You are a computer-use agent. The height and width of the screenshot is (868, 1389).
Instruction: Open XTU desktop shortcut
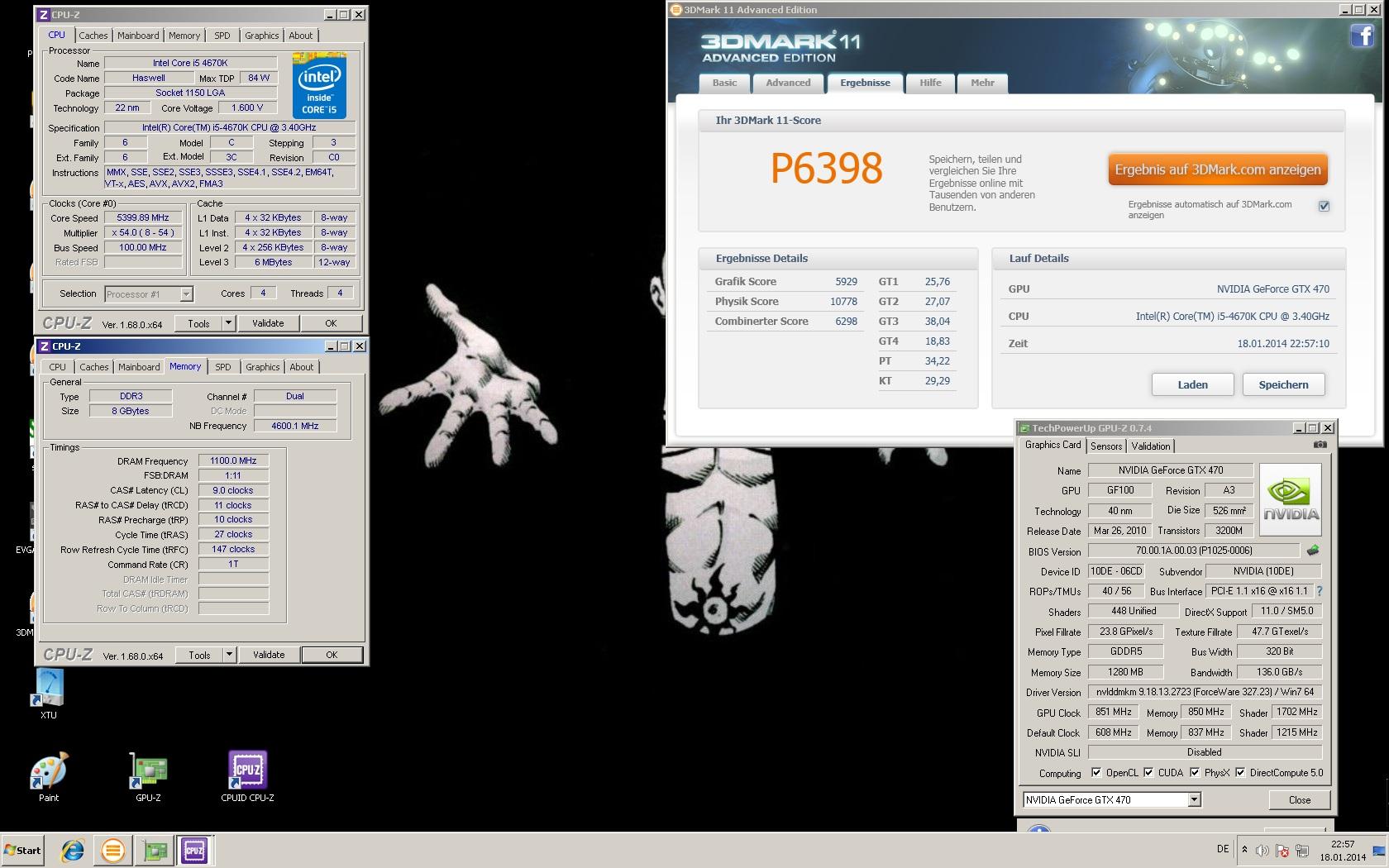pyautogui.click(x=49, y=694)
